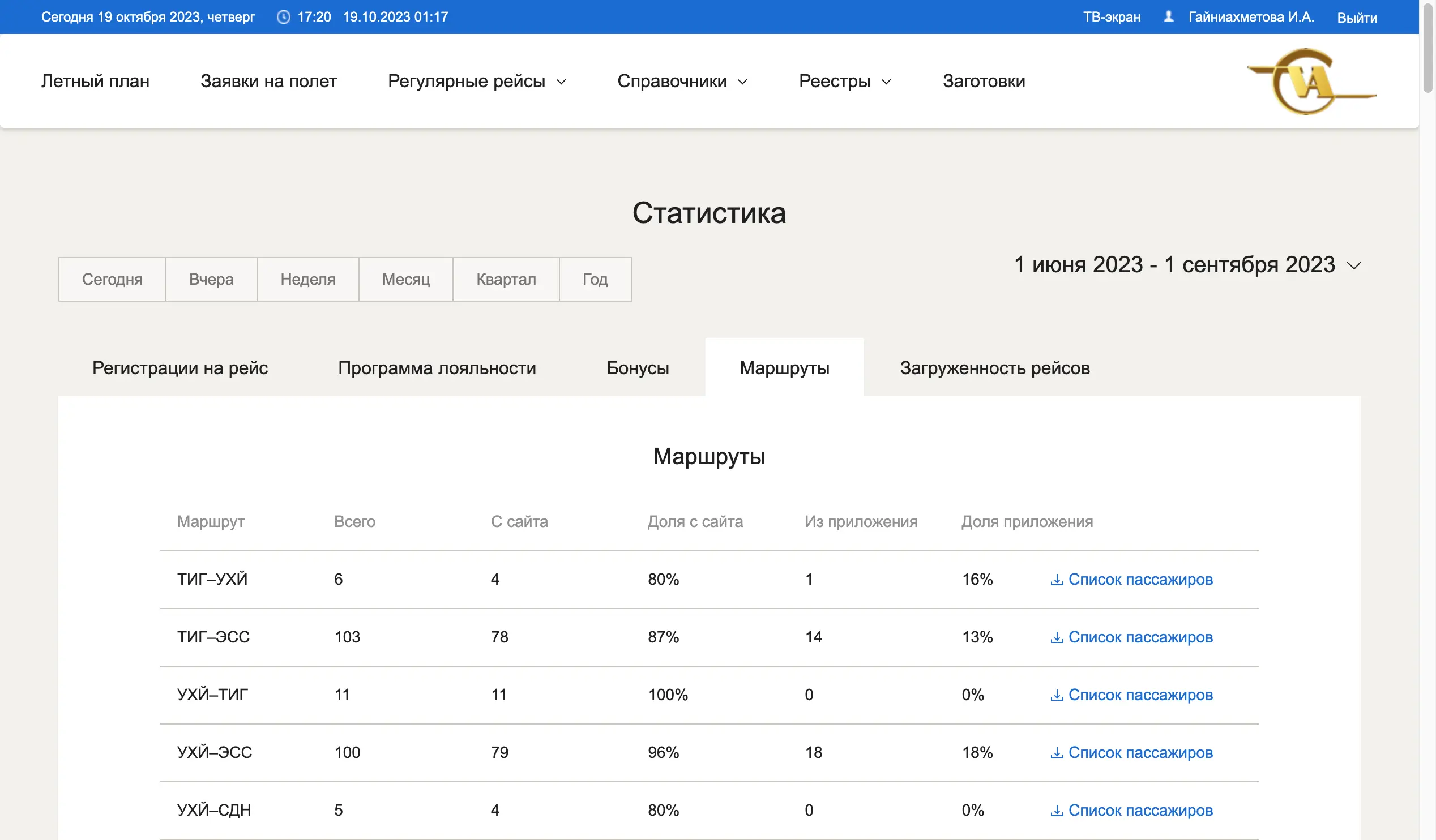Open the Летный план menu item

point(95,81)
